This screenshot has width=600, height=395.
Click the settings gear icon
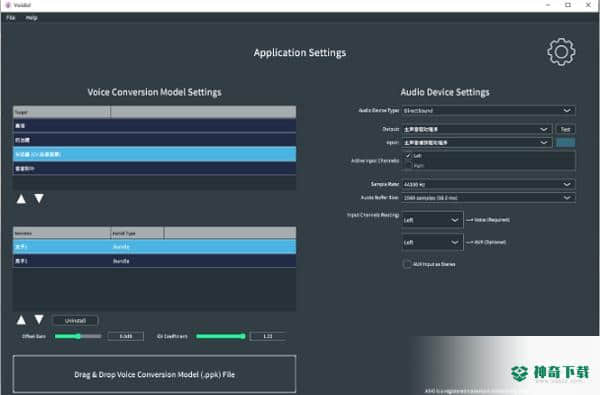561,52
